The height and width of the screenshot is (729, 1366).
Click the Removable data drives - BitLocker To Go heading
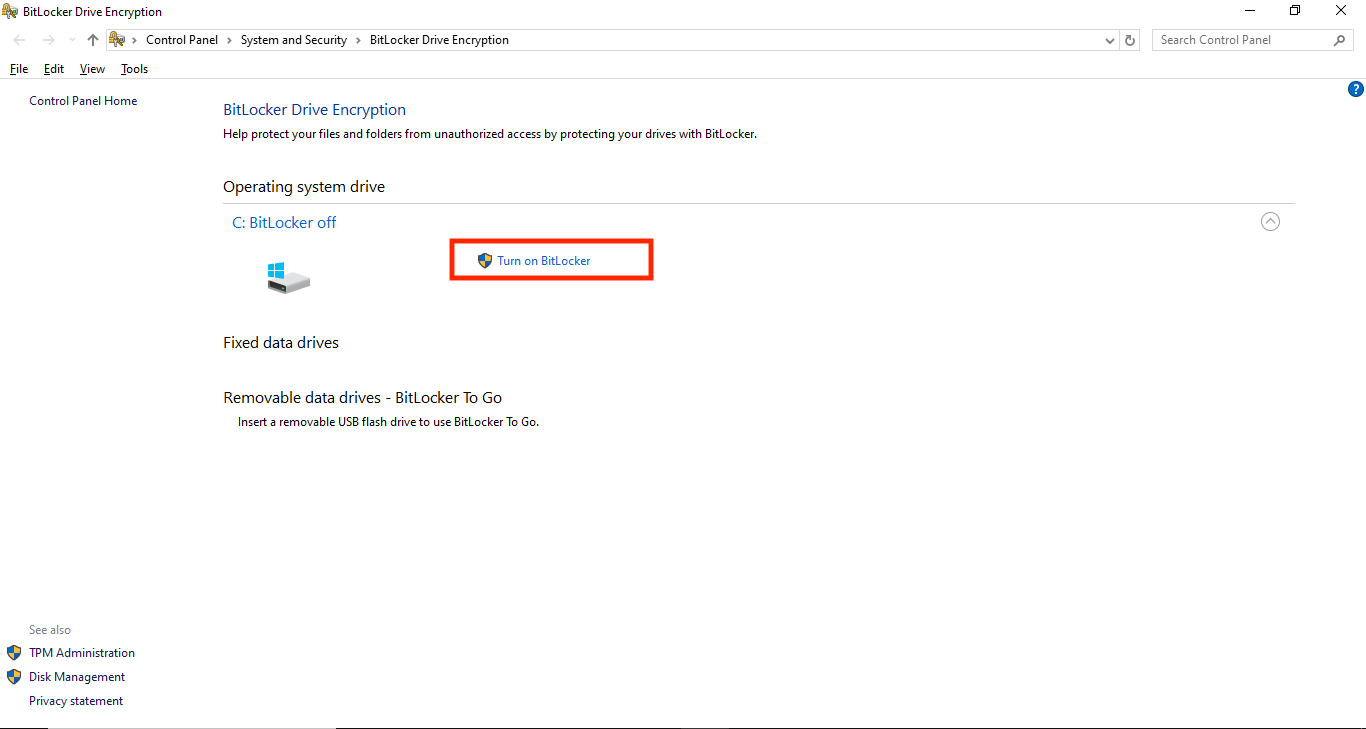pos(363,398)
